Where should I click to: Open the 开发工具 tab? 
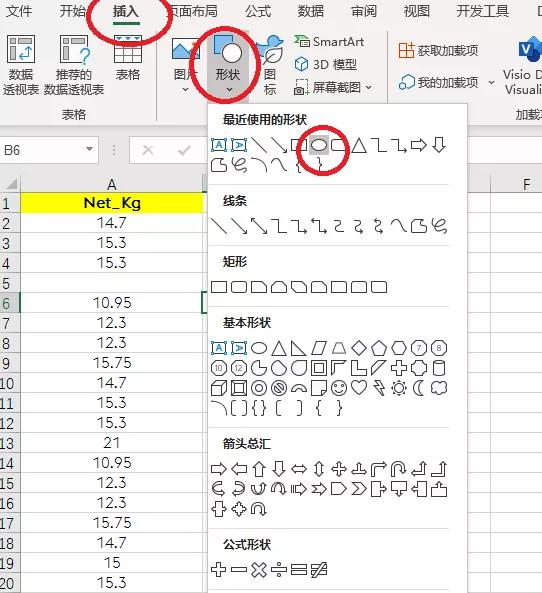482,11
